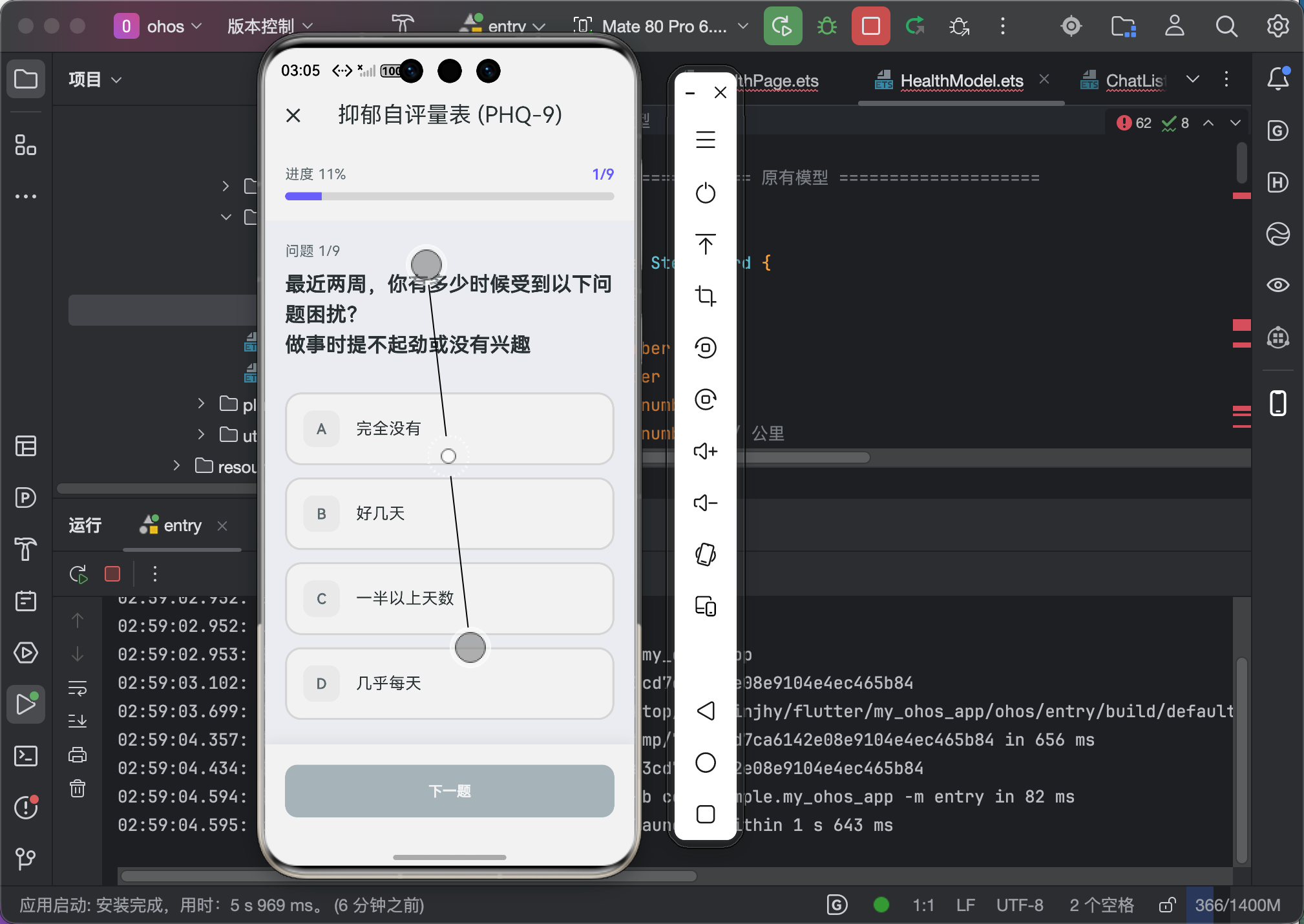Toggle soft-wrap icon in Run console

coord(78,688)
